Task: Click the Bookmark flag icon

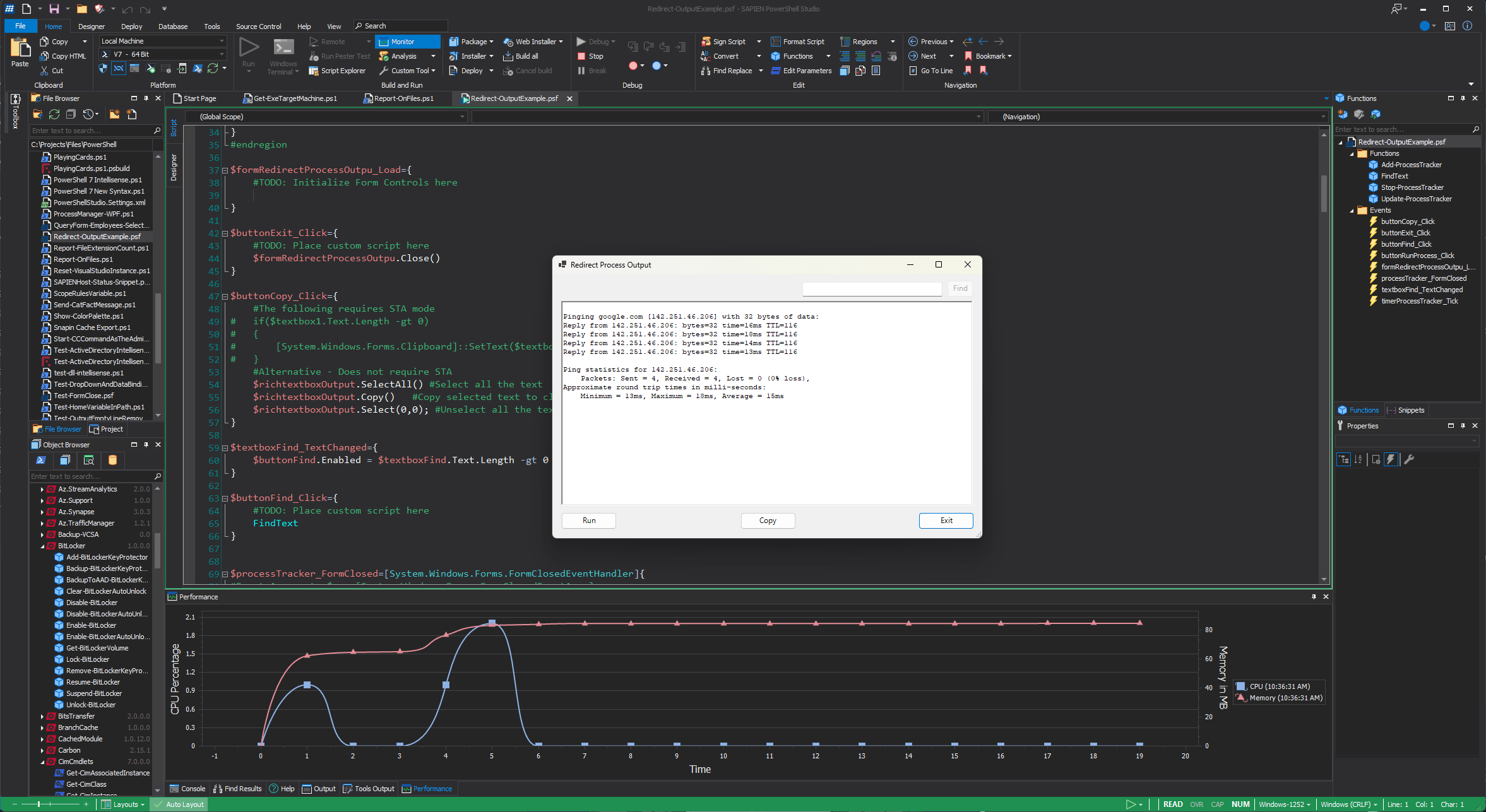Action: (x=968, y=56)
